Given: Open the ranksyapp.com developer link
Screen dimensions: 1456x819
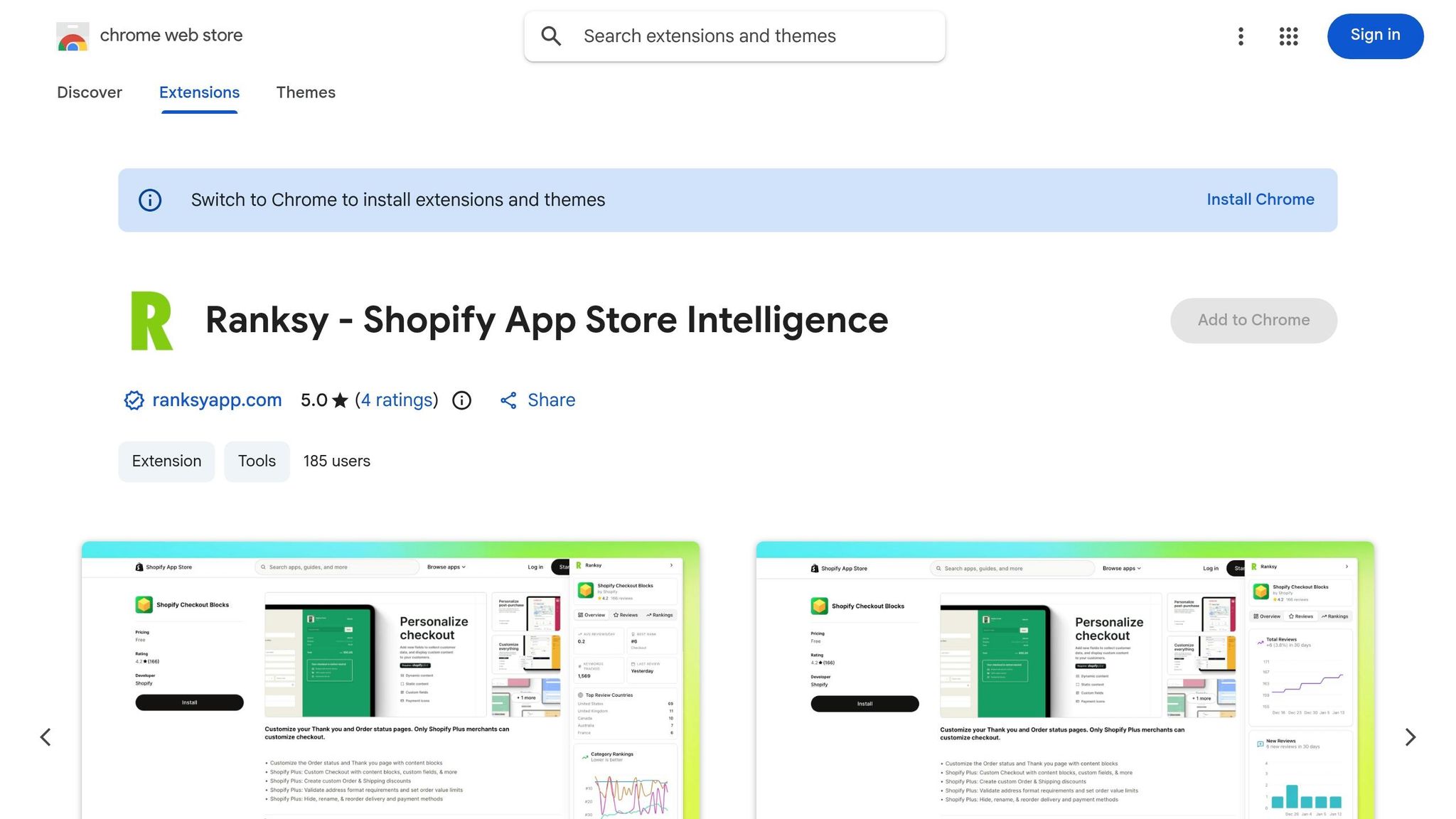Looking at the screenshot, I should pos(217,400).
